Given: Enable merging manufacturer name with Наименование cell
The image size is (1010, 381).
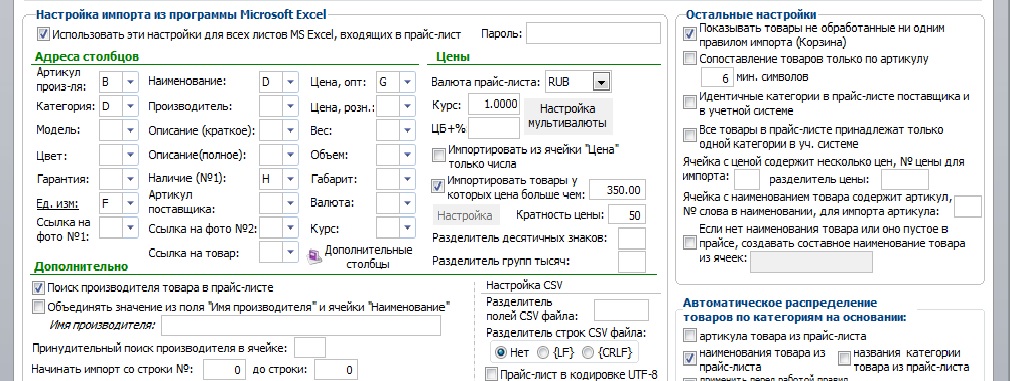Looking at the screenshot, I should pos(38,306).
